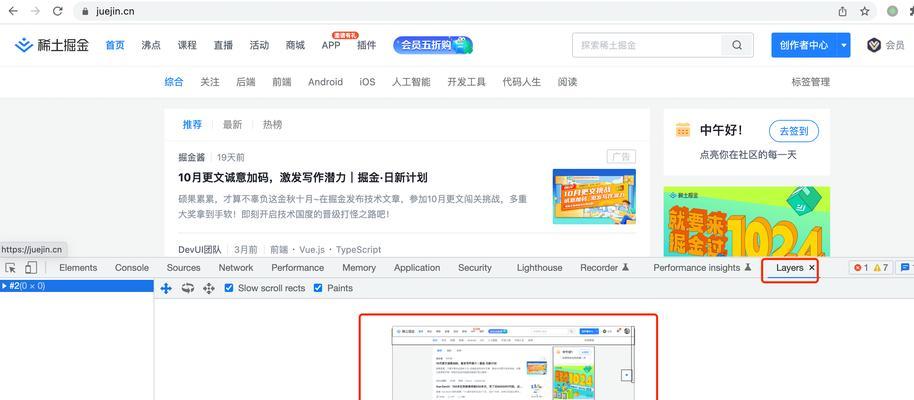This screenshot has width=914, height=400.
Task: Select the 后端 category
Action: (x=245, y=82)
